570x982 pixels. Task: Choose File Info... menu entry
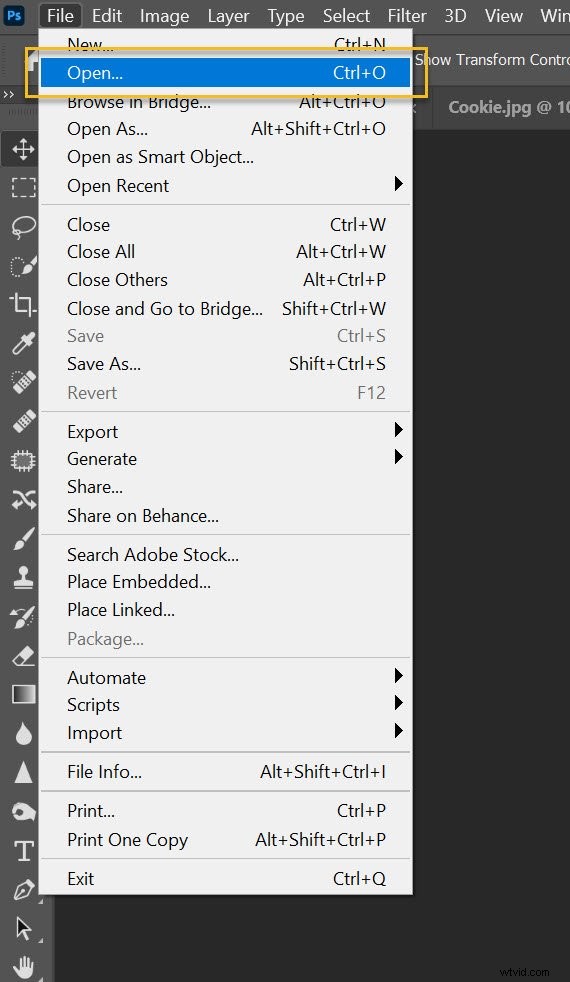click(225, 772)
